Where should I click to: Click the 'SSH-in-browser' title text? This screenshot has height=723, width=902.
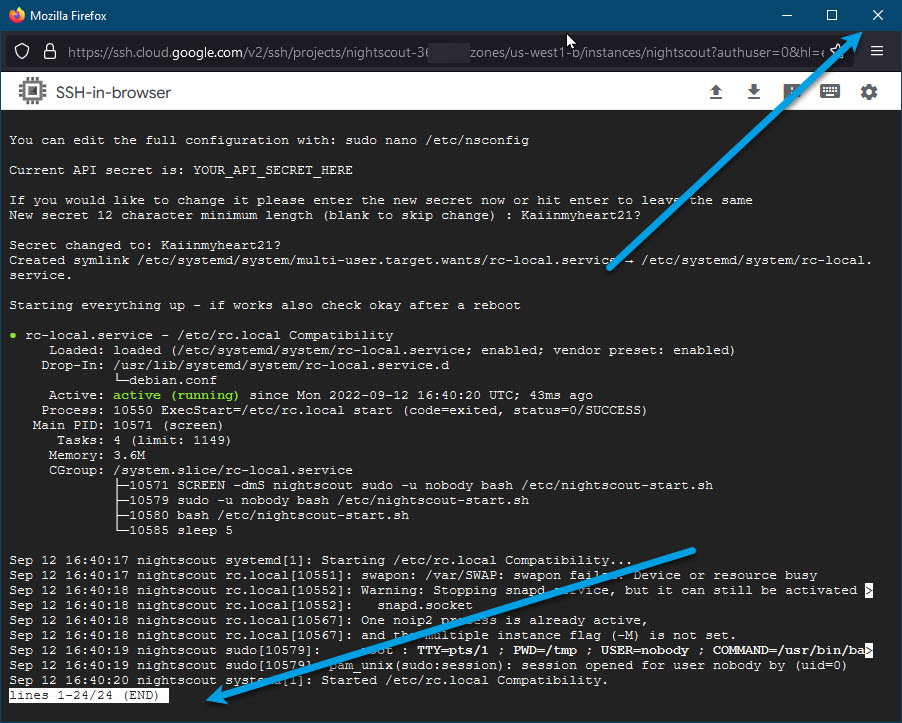[114, 92]
